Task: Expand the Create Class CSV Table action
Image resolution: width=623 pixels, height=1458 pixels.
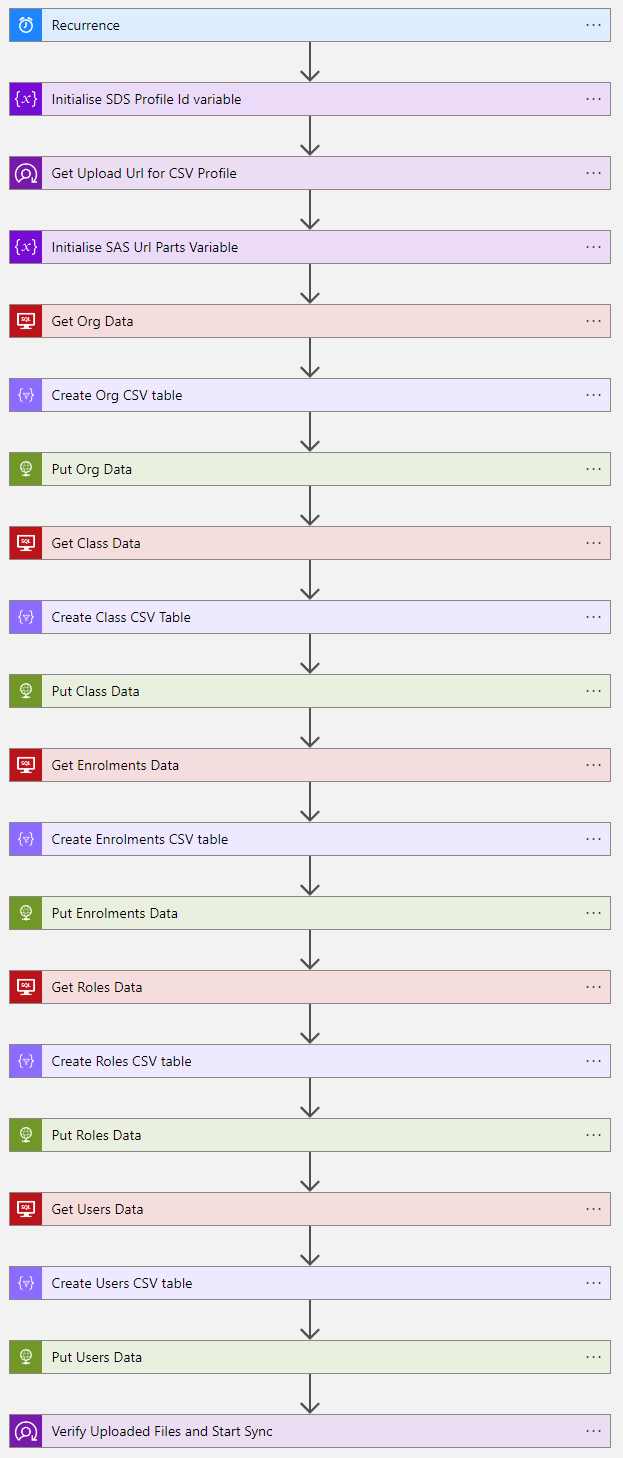Action: point(310,617)
